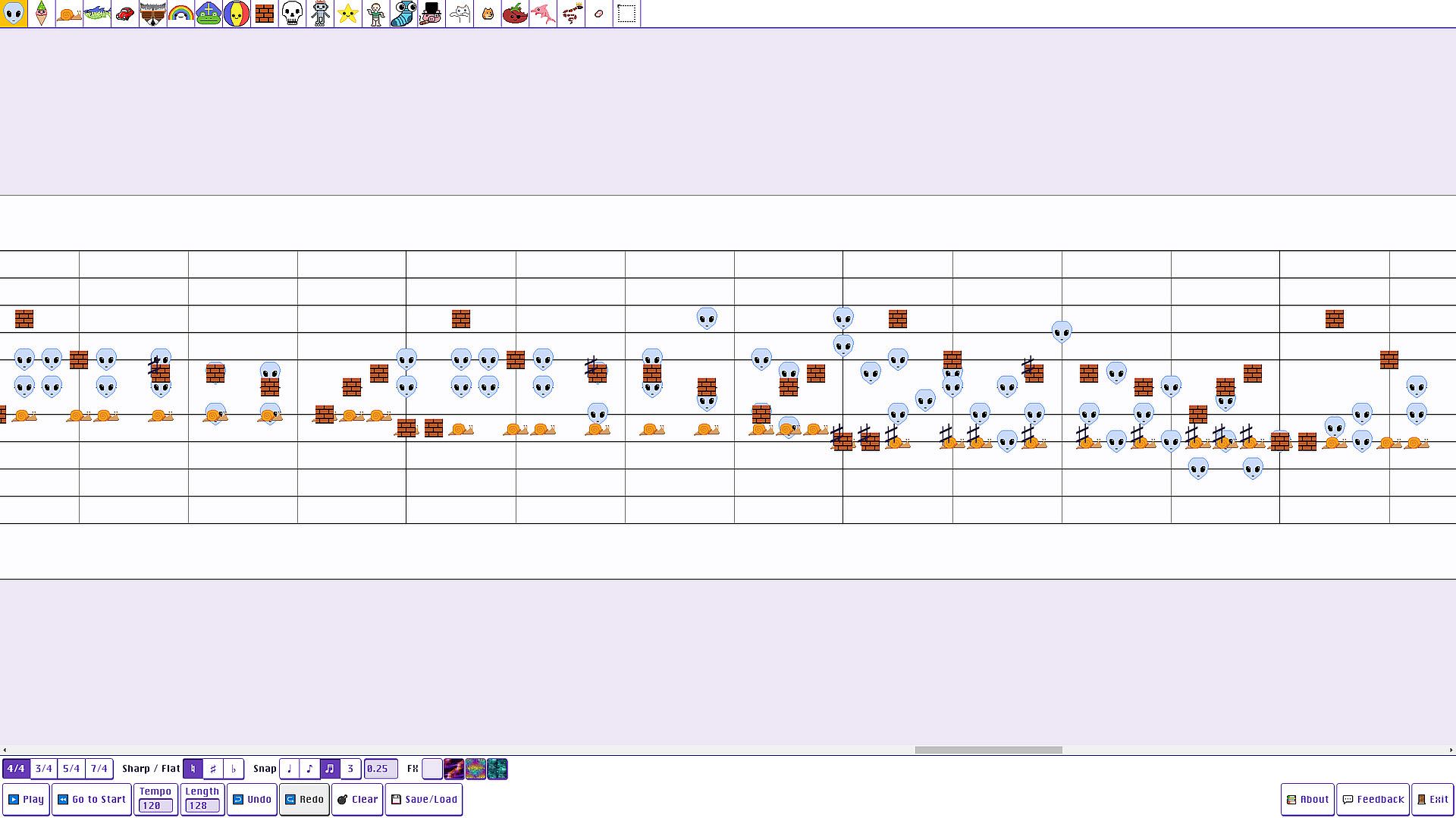Image resolution: width=1456 pixels, height=818 pixels.
Task: Select the top hat pig instrument
Action: click(431, 14)
